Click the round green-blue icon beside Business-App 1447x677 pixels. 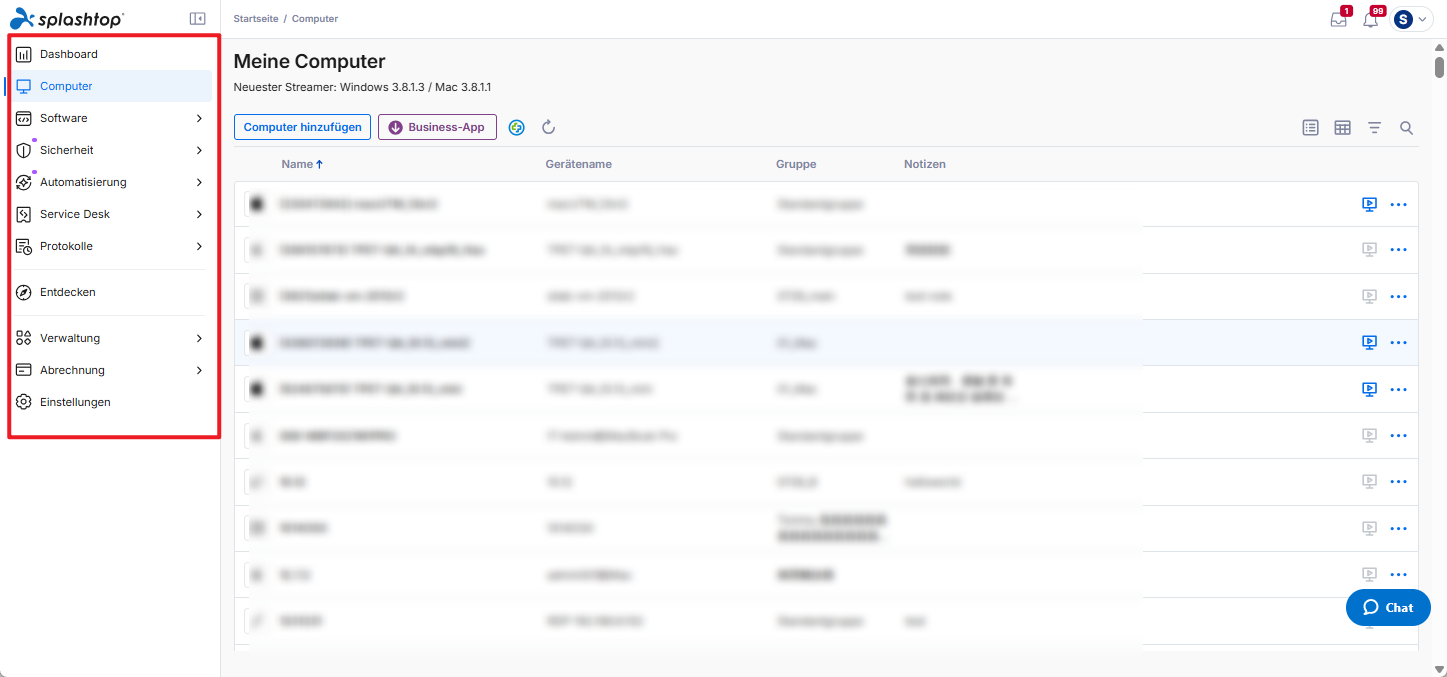(x=517, y=127)
